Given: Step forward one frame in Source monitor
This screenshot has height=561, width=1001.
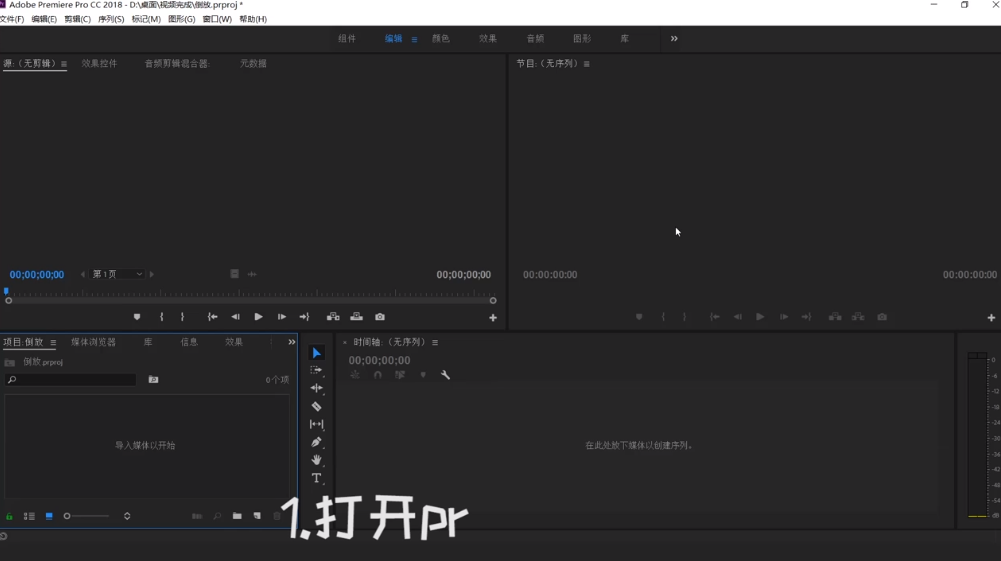Looking at the screenshot, I should click(282, 317).
